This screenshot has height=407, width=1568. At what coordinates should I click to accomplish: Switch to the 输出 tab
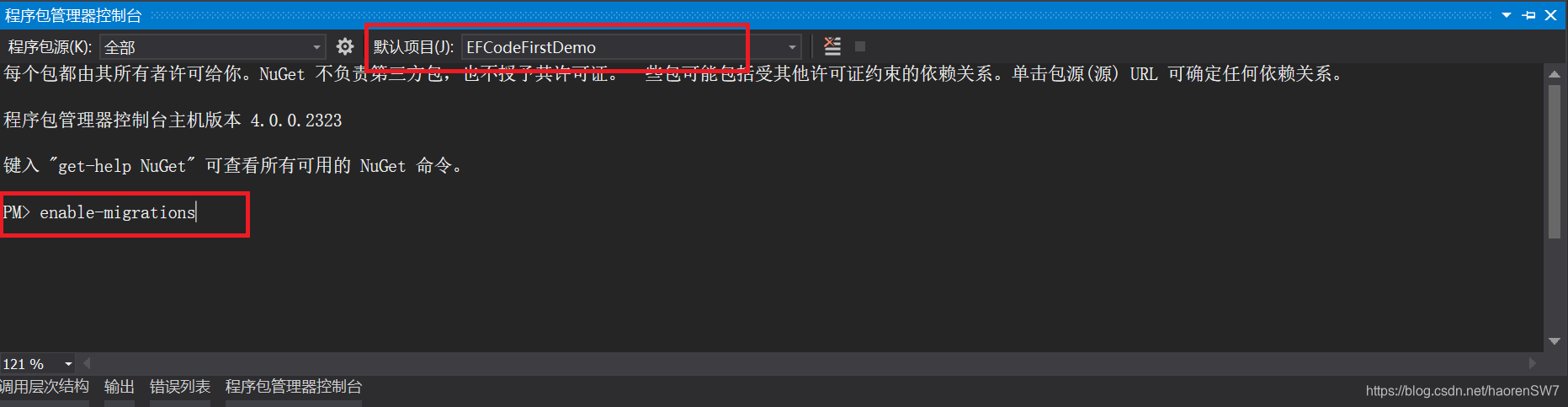click(120, 387)
